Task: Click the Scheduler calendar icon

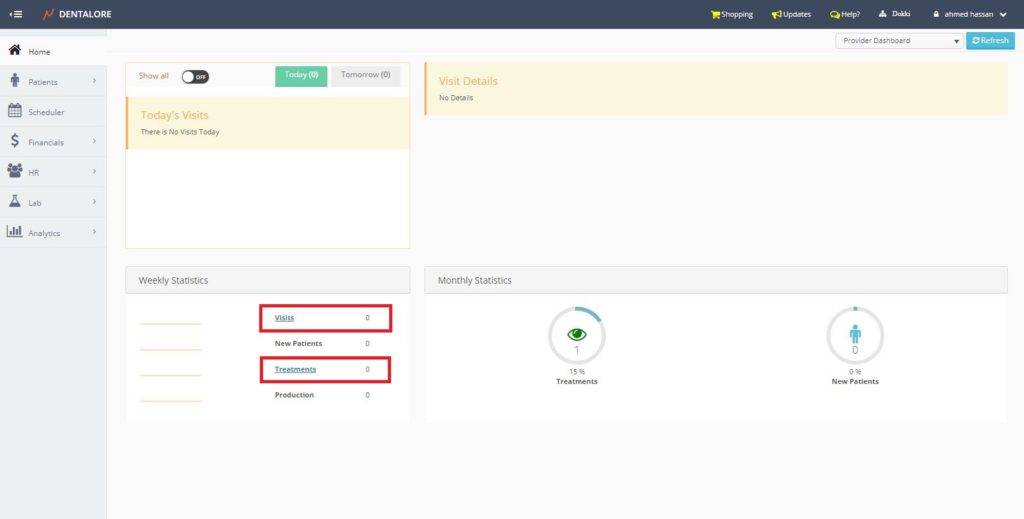Action: pos(15,112)
